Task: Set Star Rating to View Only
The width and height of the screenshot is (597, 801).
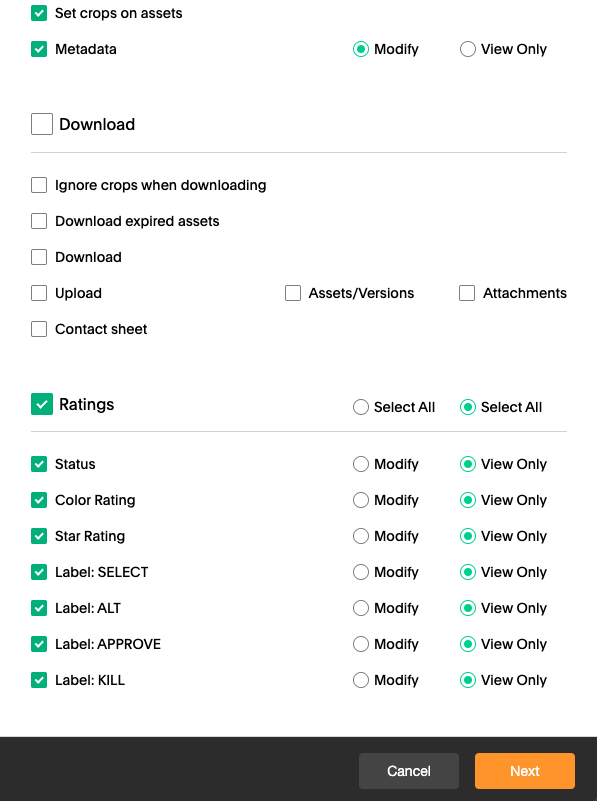Action: coord(467,536)
